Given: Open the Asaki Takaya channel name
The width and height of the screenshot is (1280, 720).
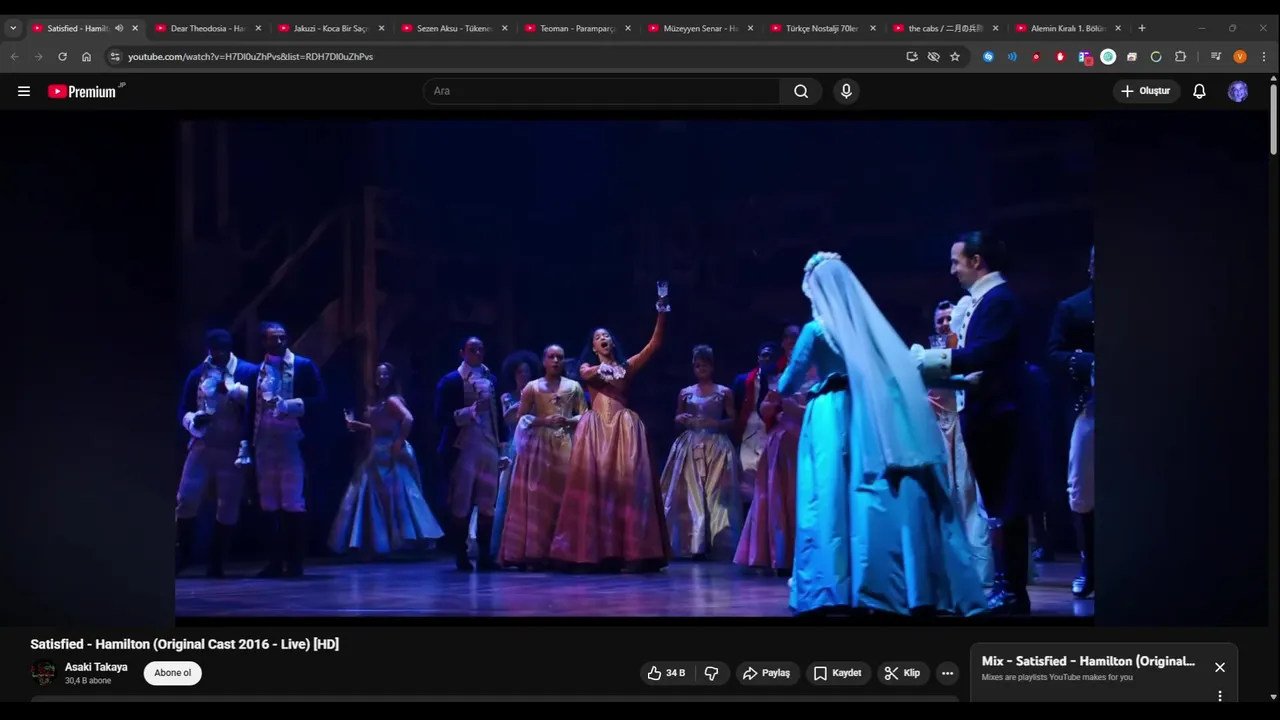Looking at the screenshot, I should (x=96, y=667).
